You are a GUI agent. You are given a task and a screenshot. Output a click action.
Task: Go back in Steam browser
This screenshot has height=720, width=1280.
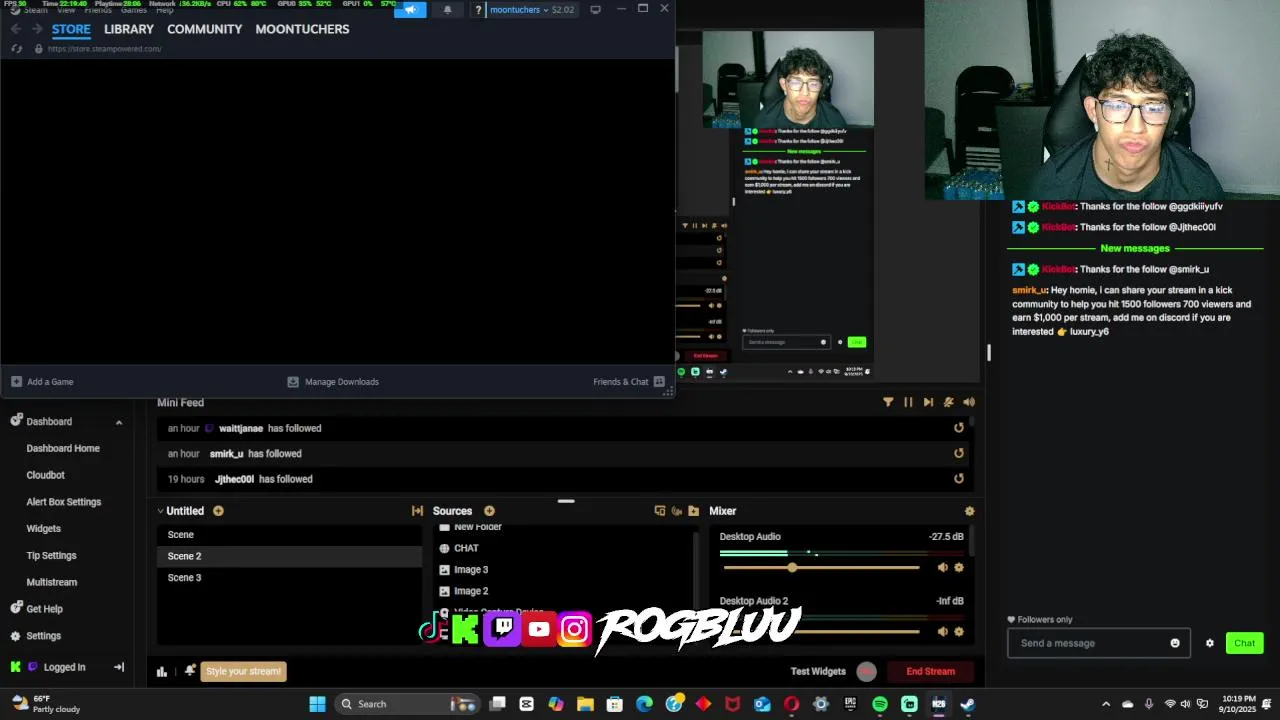[x=16, y=29]
